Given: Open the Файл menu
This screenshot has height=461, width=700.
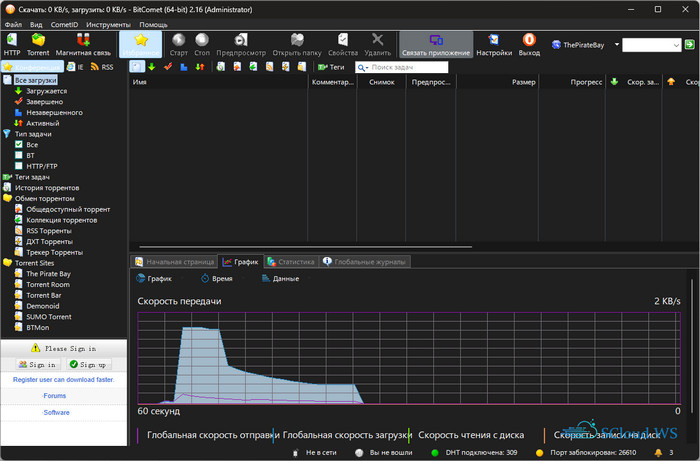Looking at the screenshot, I should click(13, 25).
